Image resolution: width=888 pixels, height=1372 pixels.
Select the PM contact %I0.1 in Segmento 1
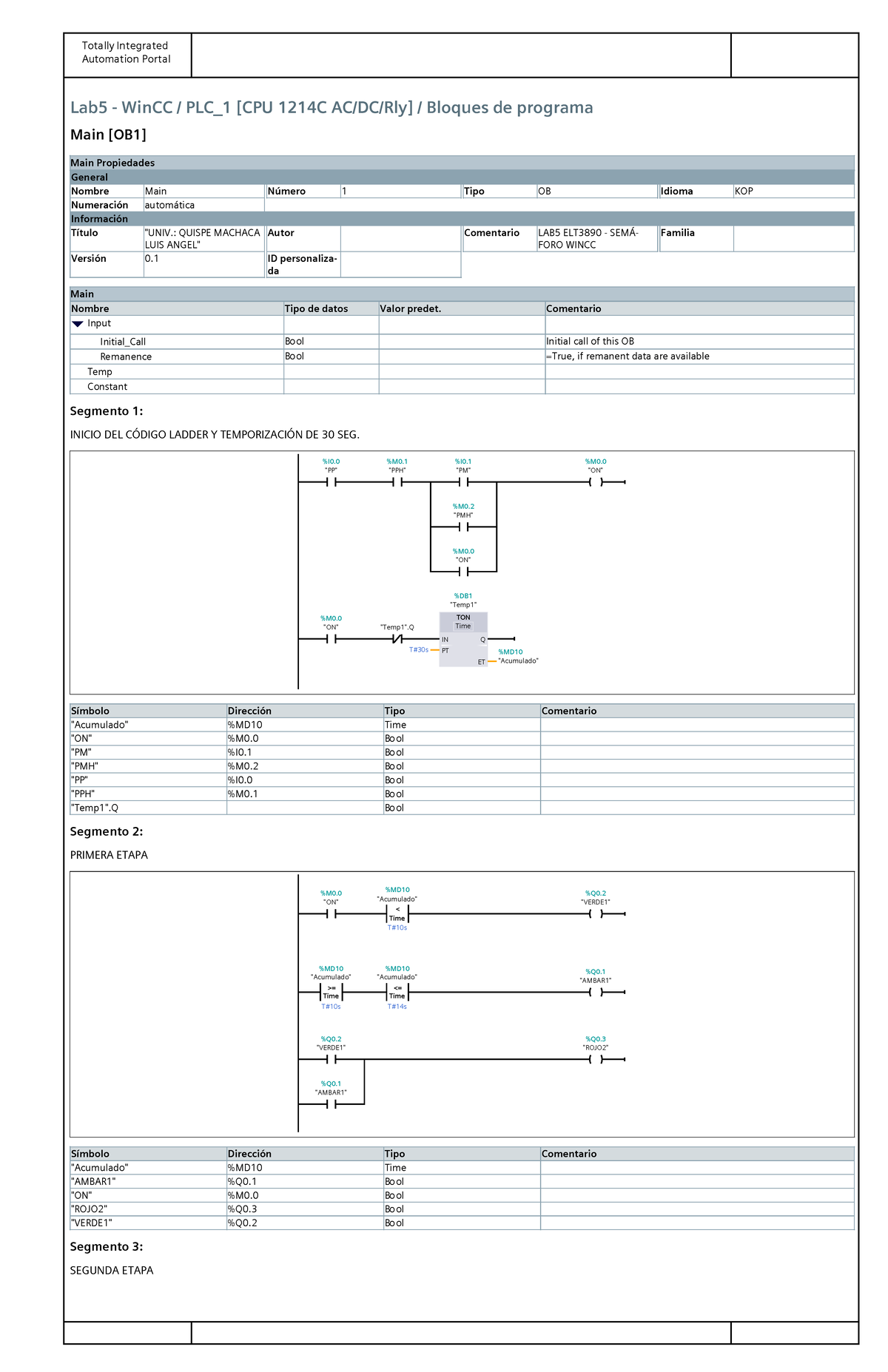coord(463,482)
